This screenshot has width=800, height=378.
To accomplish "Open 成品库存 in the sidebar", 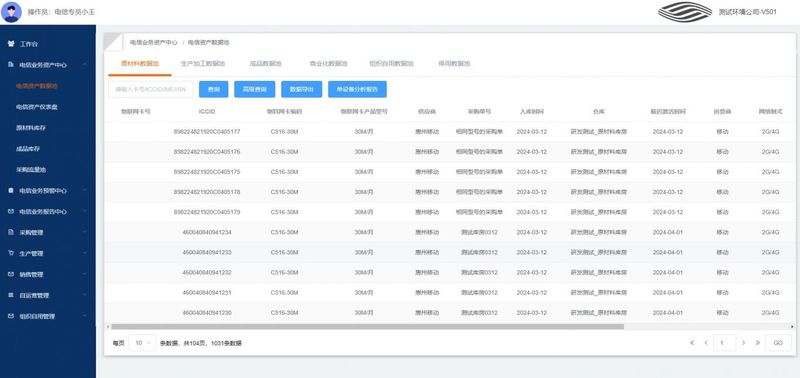I will (28, 148).
